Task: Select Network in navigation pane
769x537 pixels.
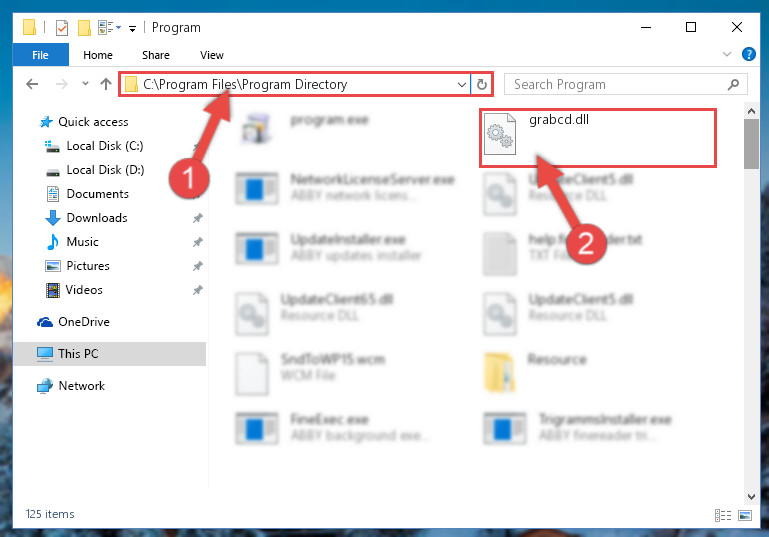Action: pyautogui.click(x=81, y=386)
